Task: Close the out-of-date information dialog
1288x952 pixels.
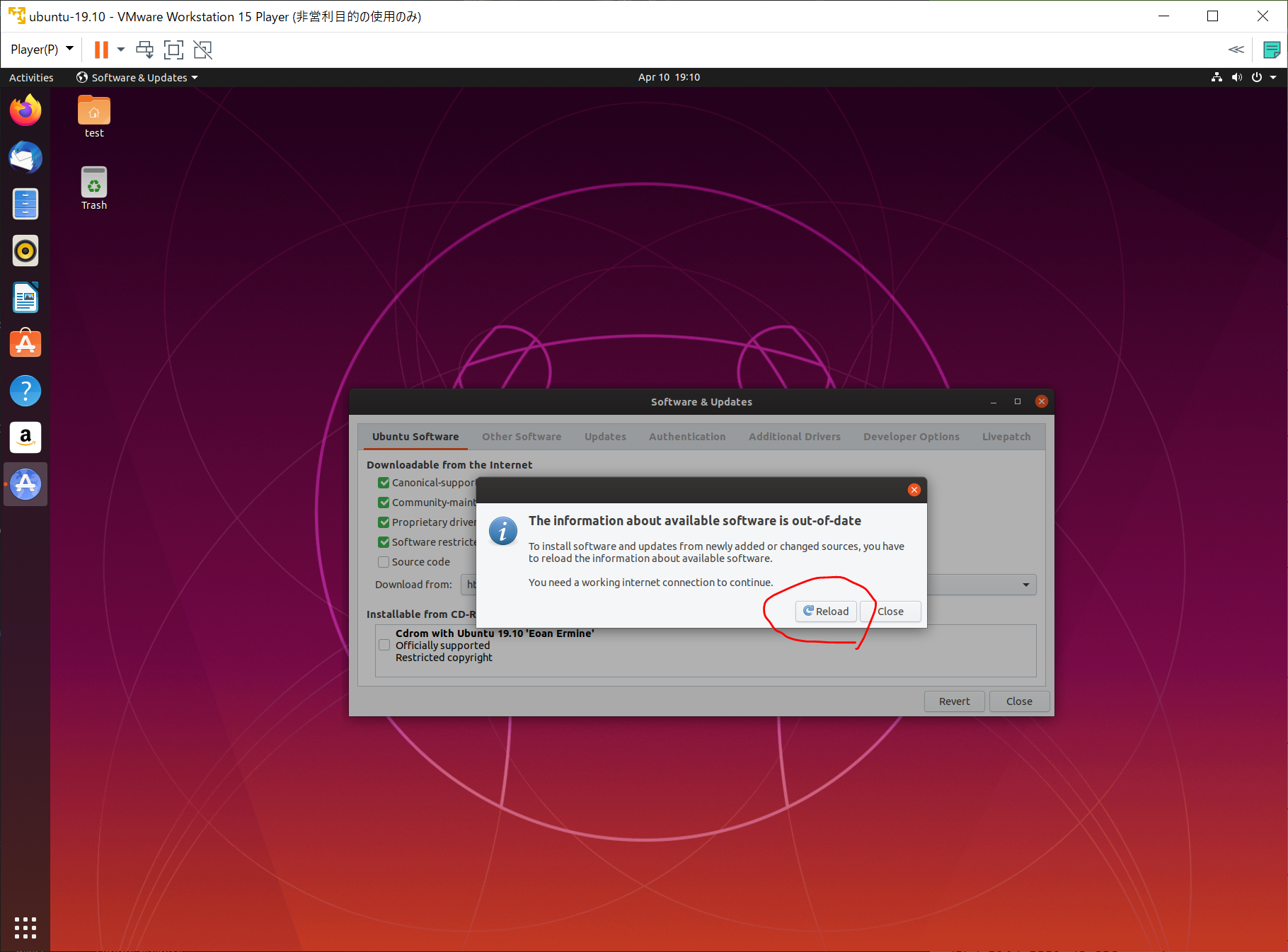Action: click(x=914, y=490)
